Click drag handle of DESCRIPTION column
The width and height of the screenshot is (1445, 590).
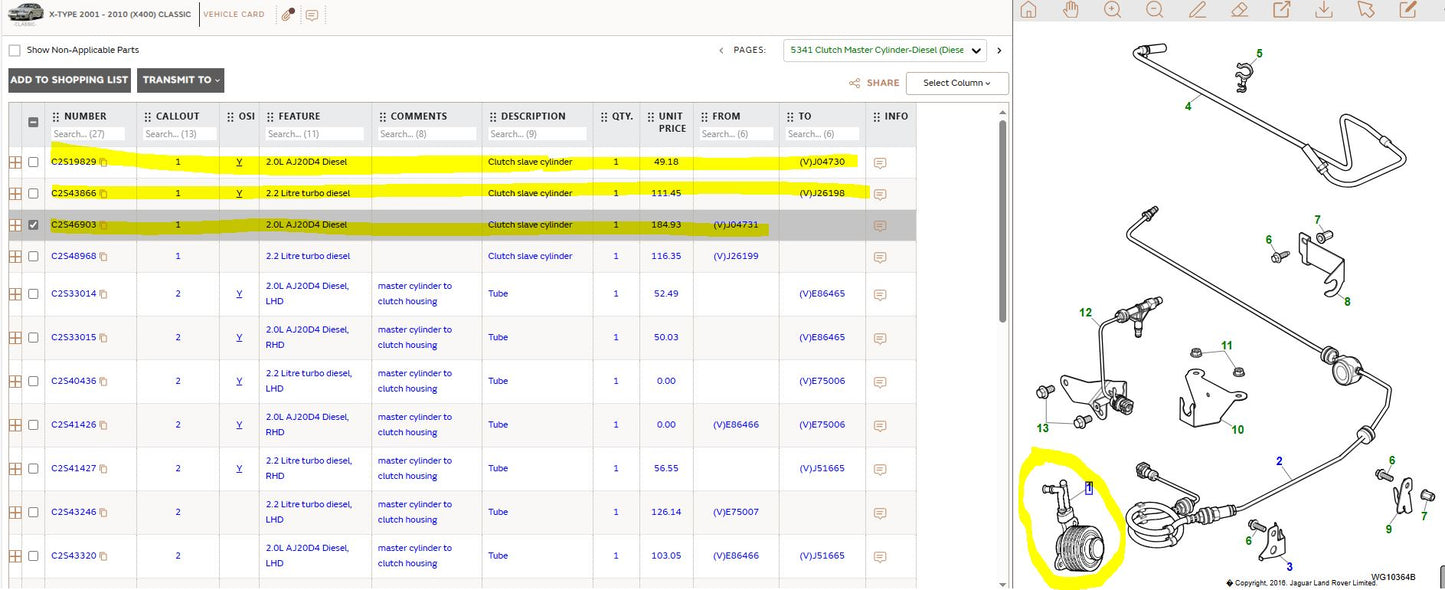click(493, 117)
